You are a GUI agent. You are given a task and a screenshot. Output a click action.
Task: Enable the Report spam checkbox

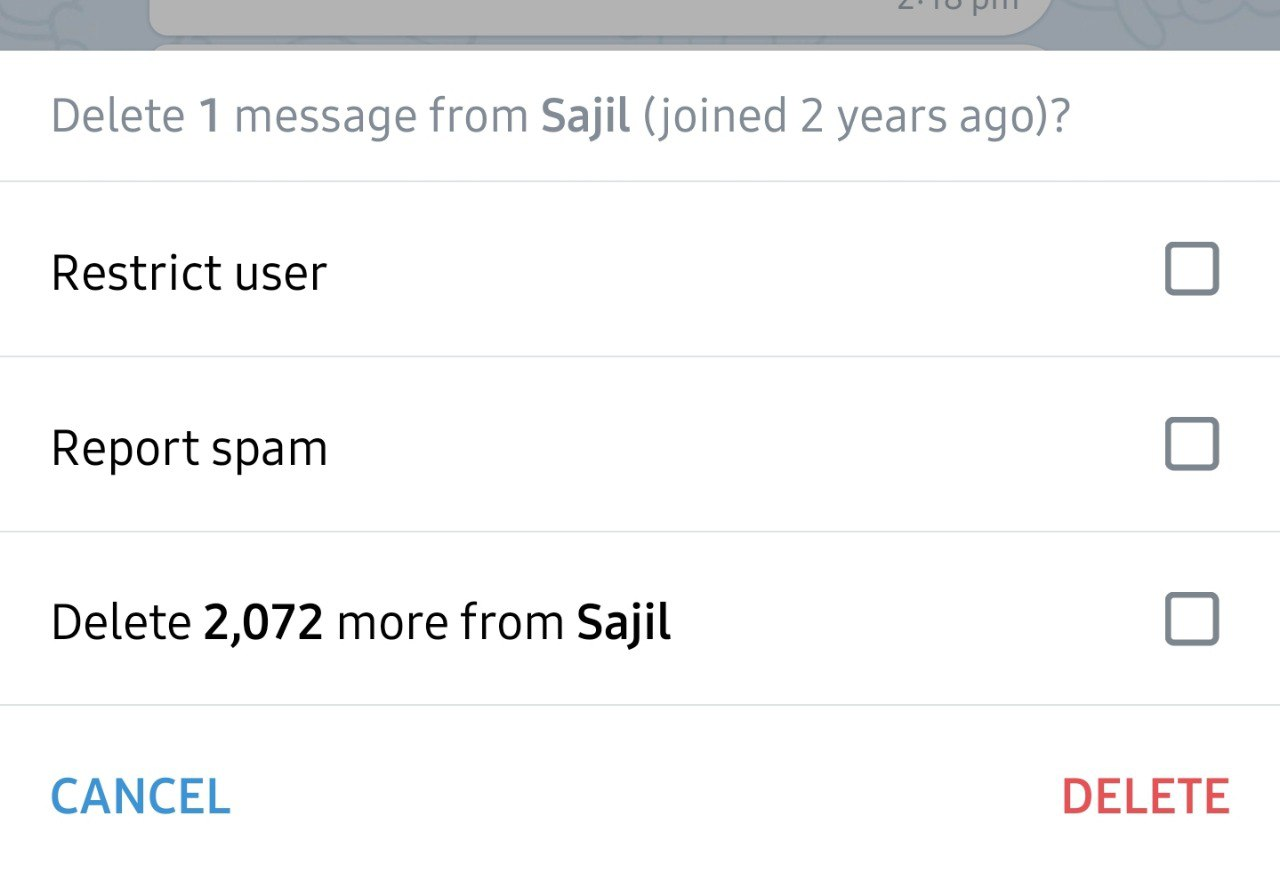pos(1191,444)
